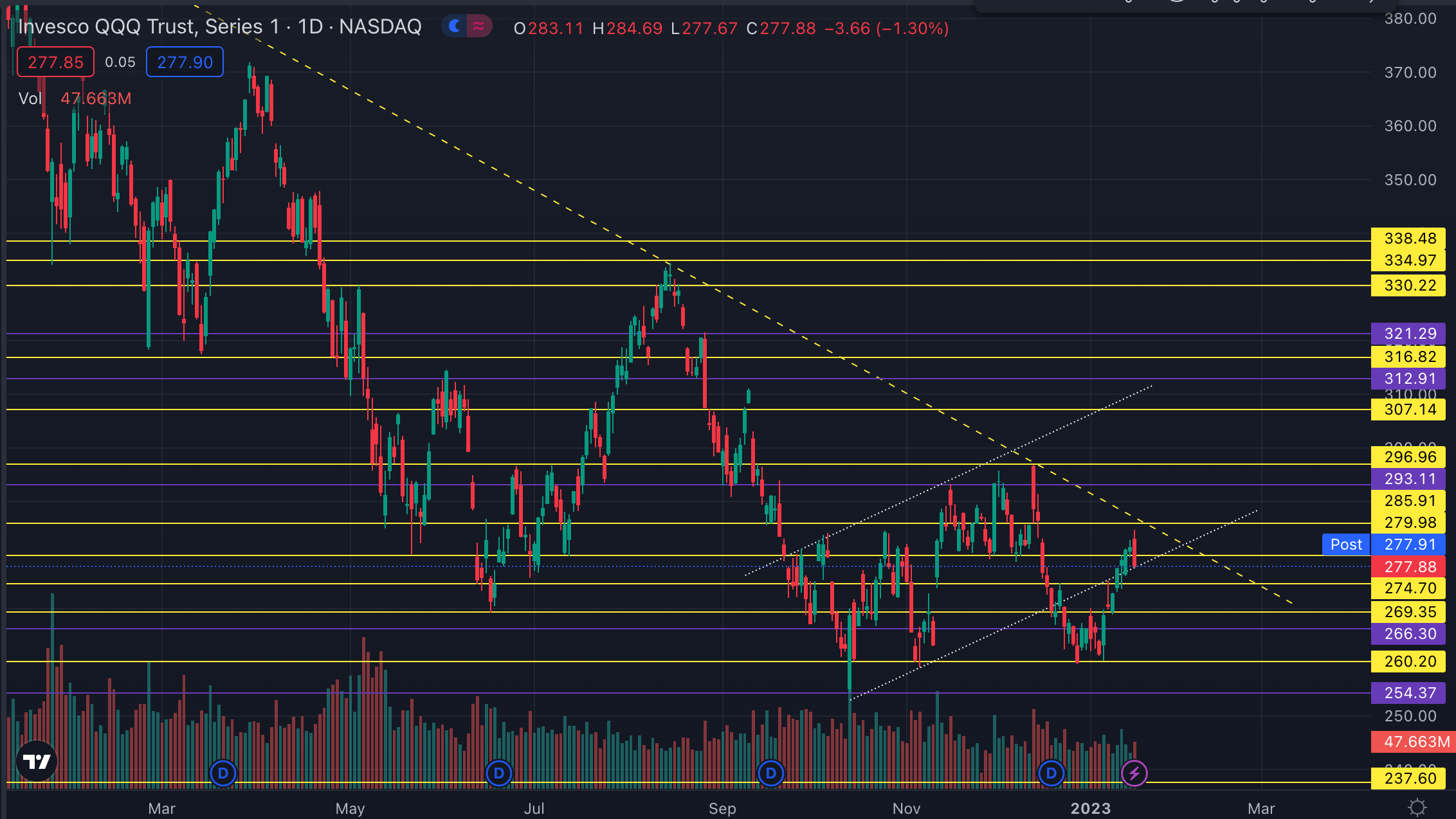
Task: Click the change value −3.66 (−1.30%)
Action: [886, 28]
